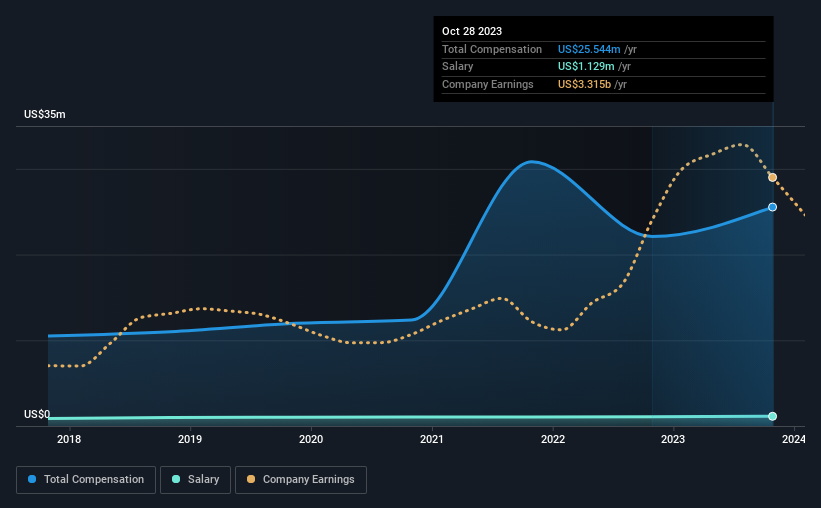The width and height of the screenshot is (821, 508).
Task: Click the Oct 28 2023 tooltip date
Action: pyautogui.click(x=472, y=31)
